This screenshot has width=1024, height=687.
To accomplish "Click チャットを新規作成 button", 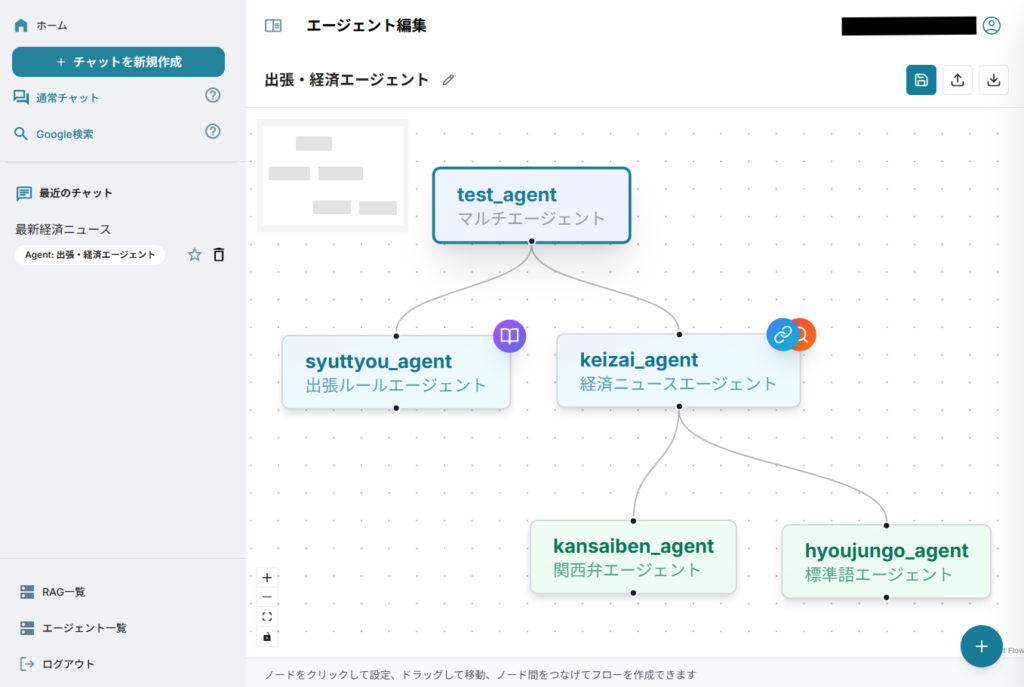I will [118, 62].
